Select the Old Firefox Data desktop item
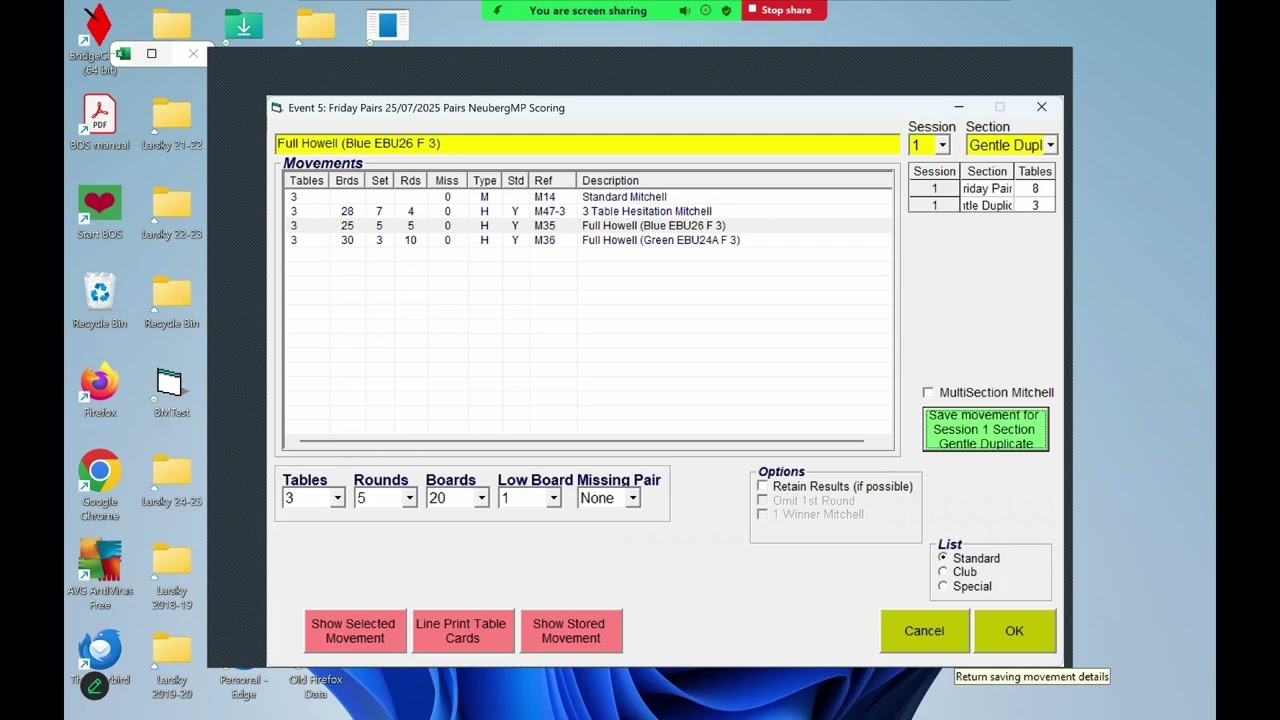 tap(316, 686)
